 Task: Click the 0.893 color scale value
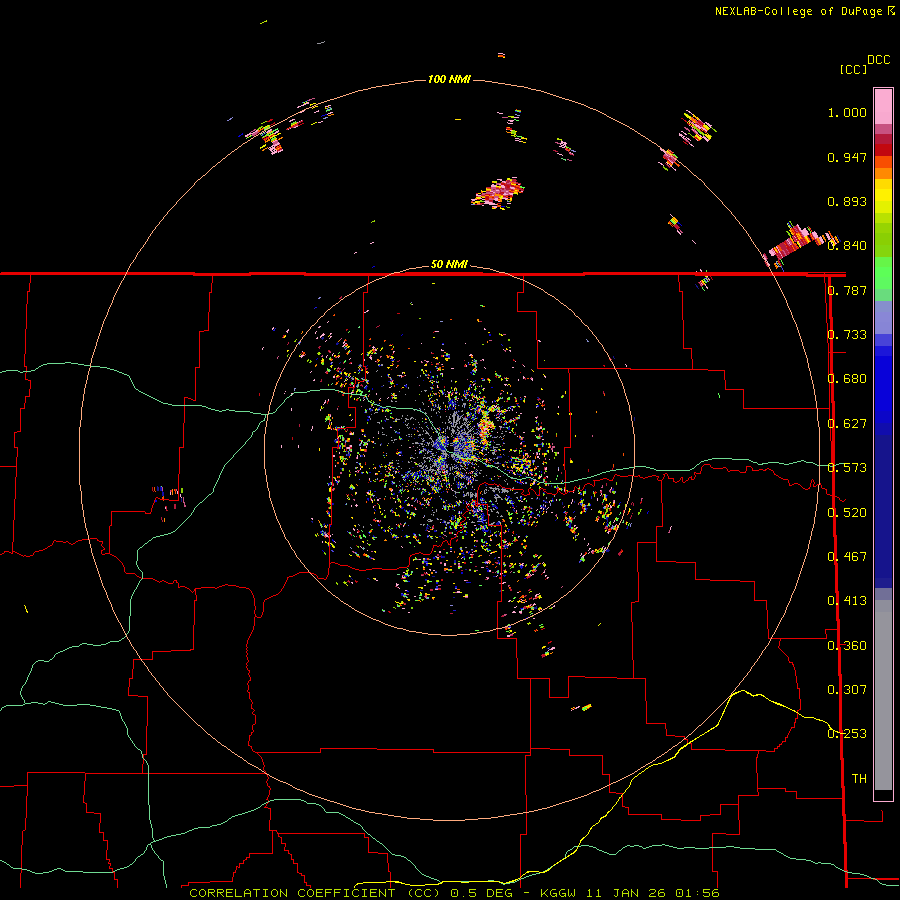(x=847, y=201)
